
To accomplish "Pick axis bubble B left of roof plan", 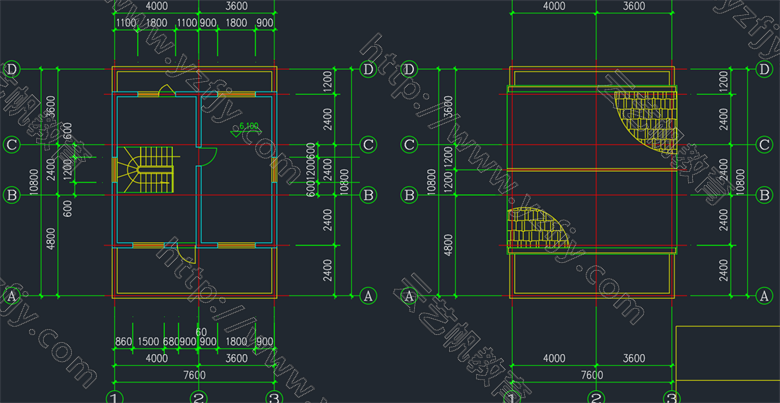I will pos(409,195).
